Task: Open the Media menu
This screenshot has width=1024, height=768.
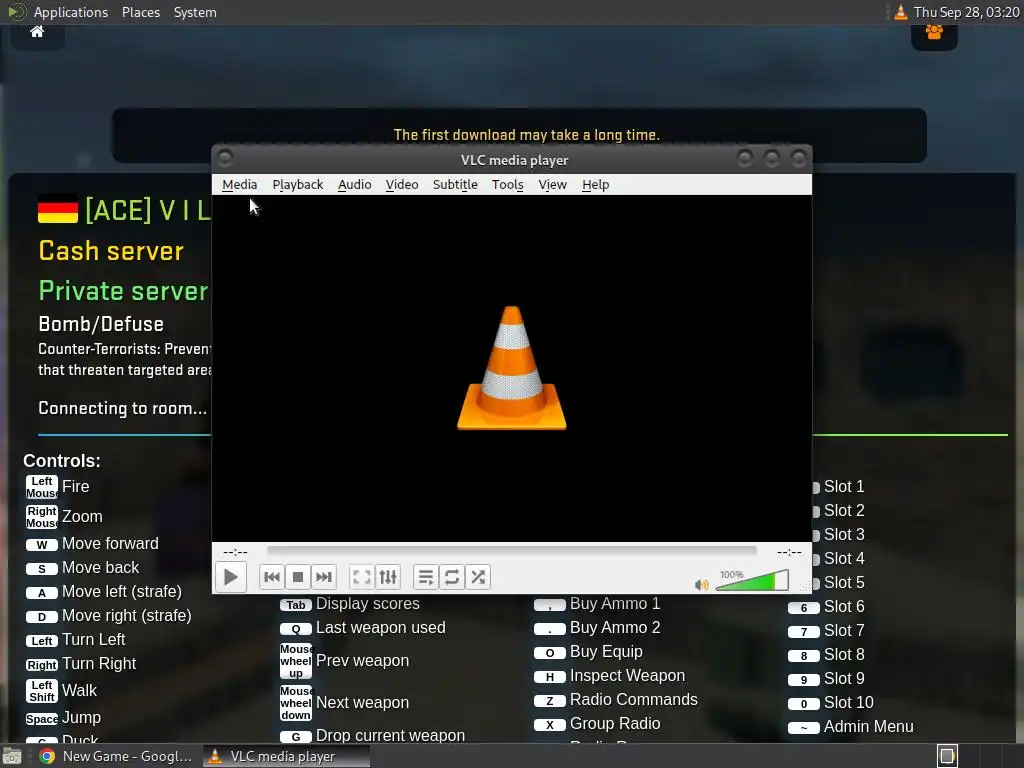Action: pyautogui.click(x=240, y=185)
